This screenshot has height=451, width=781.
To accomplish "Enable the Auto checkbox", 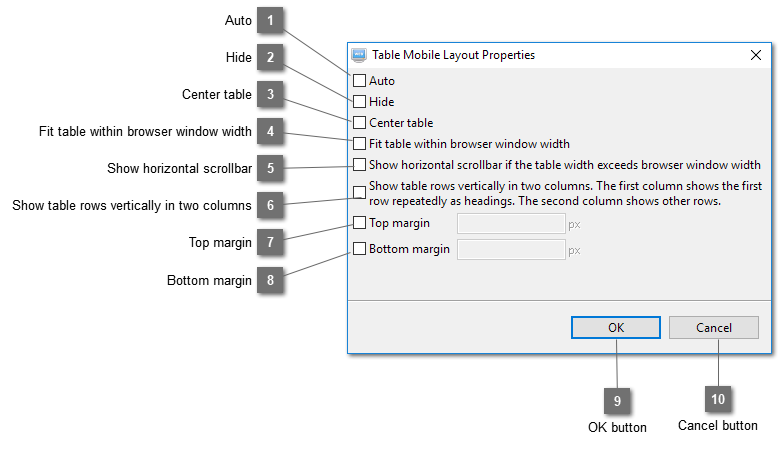I will point(359,80).
